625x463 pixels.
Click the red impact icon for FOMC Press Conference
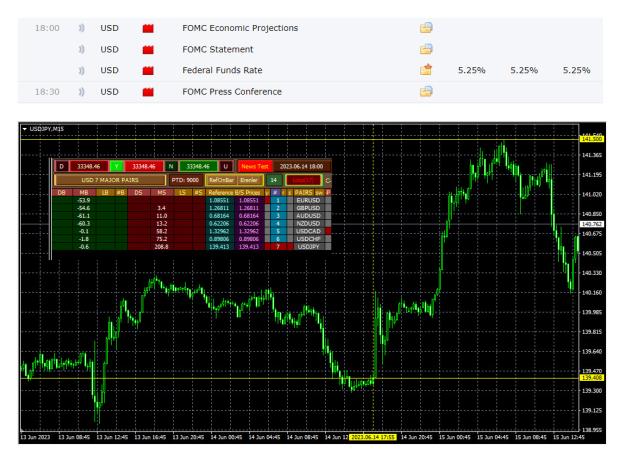coord(148,92)
